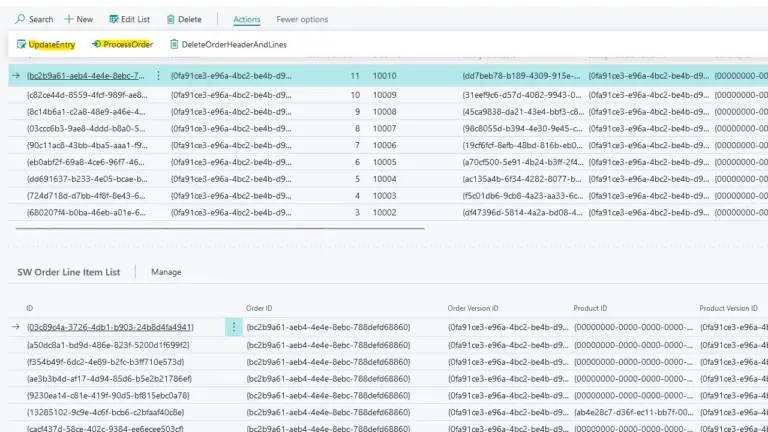Screen dimensions: 768x432
Task: Sort by Product Version ID column header
Action: pyautogui.click(x=728, y=308)
